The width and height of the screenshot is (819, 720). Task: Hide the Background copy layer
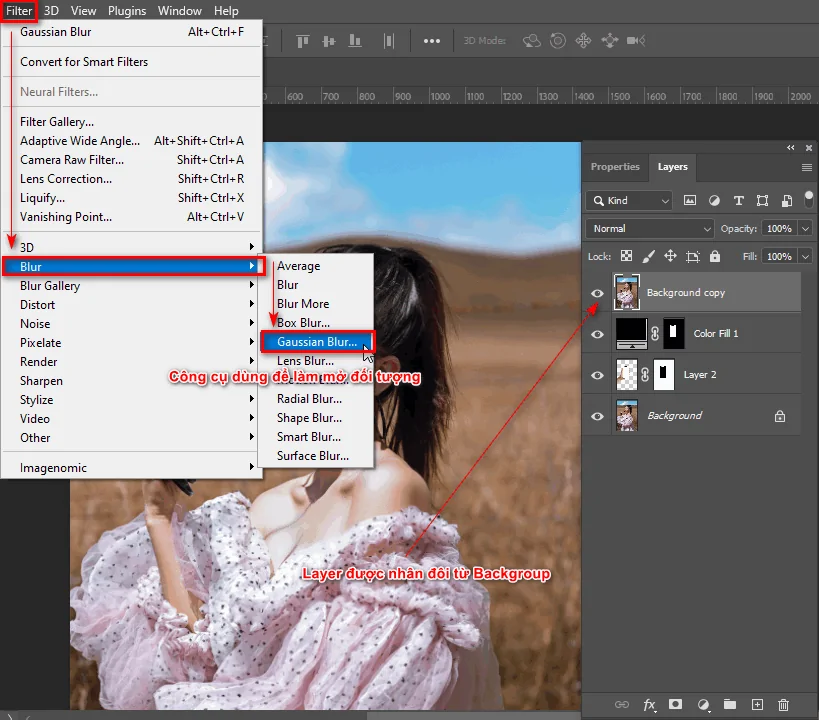click(597, 293)
